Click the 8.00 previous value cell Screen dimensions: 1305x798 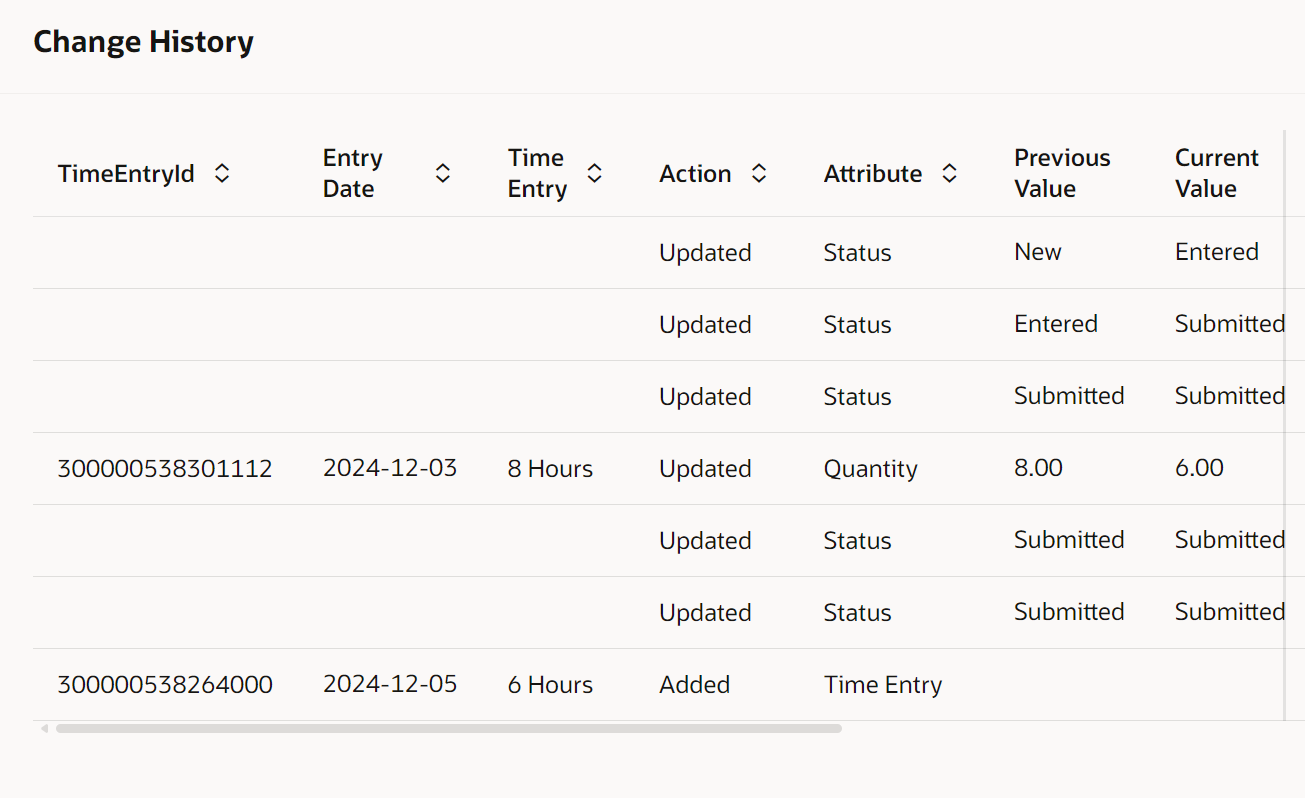[1037, 468]
